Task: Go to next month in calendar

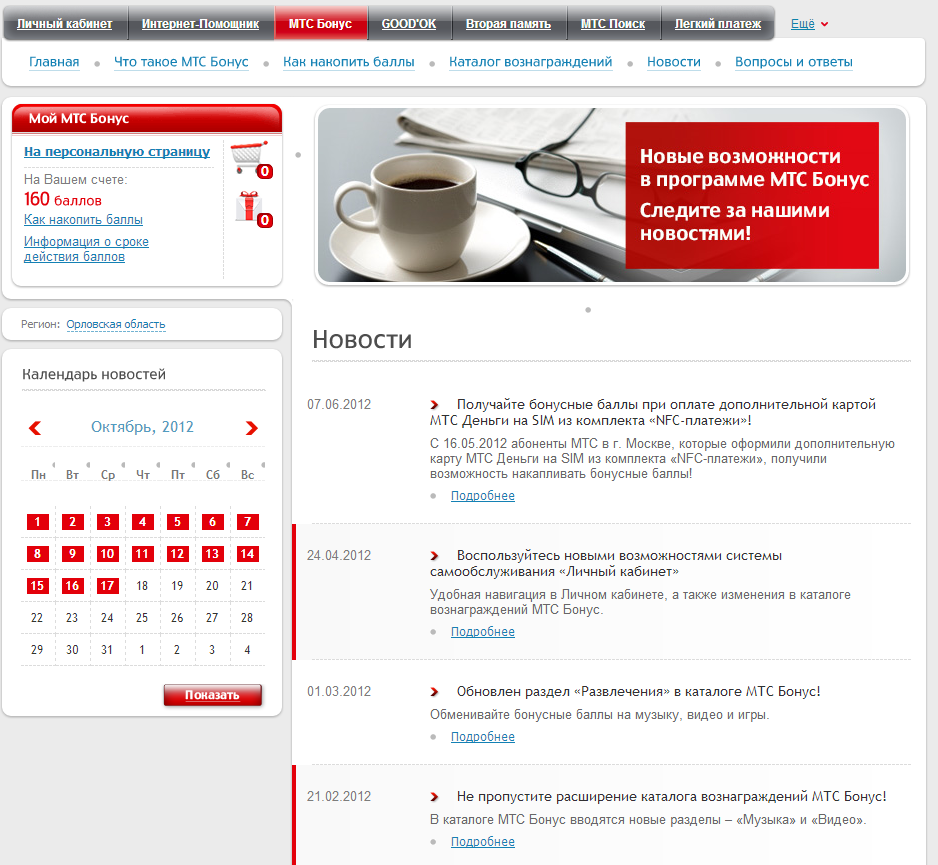Action: [251, 428]
